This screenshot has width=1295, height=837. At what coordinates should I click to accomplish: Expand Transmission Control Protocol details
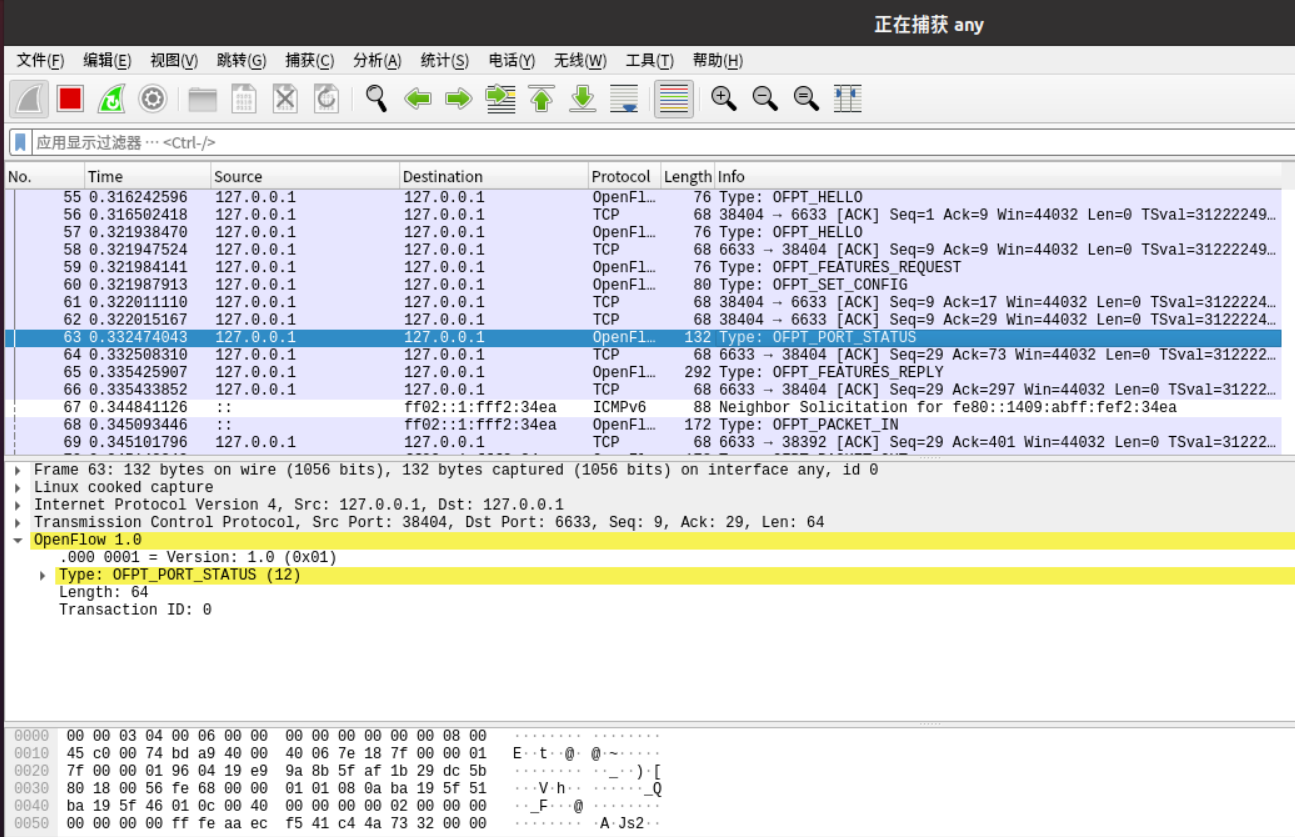[x=18, y=523]
